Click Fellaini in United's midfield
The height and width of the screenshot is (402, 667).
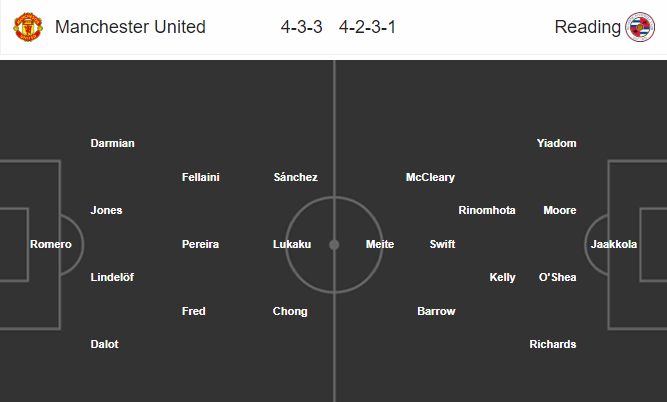201,177
